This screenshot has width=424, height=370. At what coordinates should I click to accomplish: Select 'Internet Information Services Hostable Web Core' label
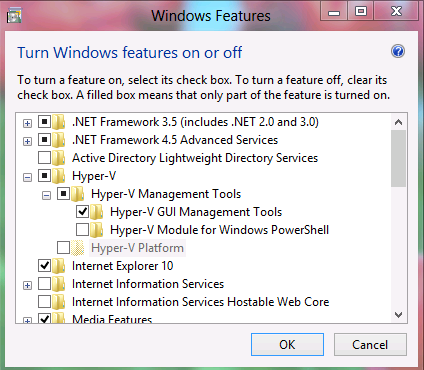201,302
